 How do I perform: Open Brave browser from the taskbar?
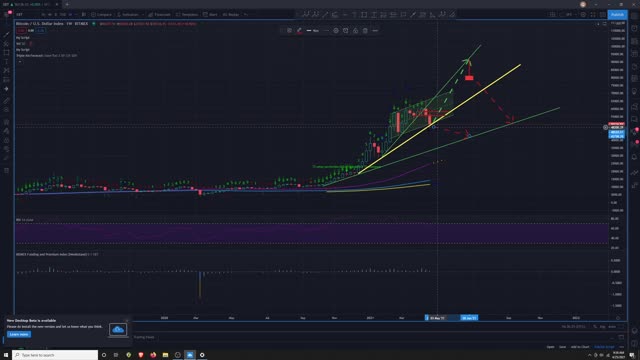click(141, 355)
